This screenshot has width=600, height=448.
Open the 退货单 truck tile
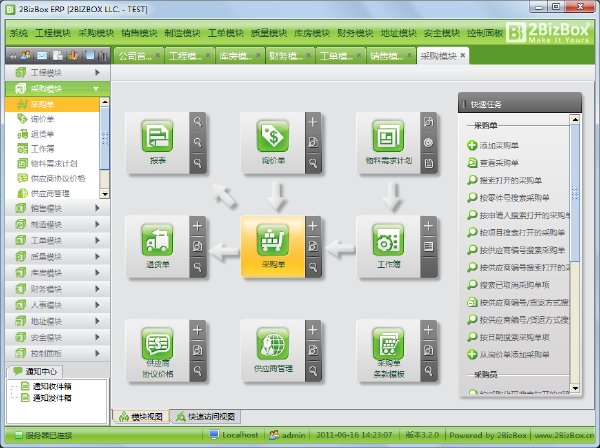[x=157, y=246]
